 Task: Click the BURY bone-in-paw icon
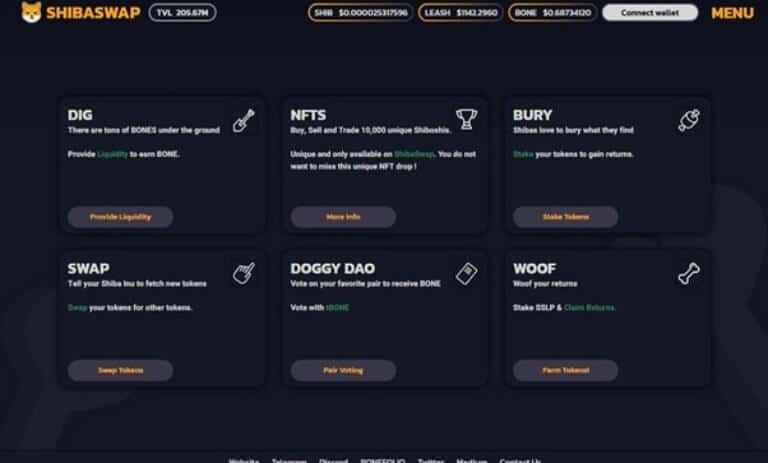689,121
